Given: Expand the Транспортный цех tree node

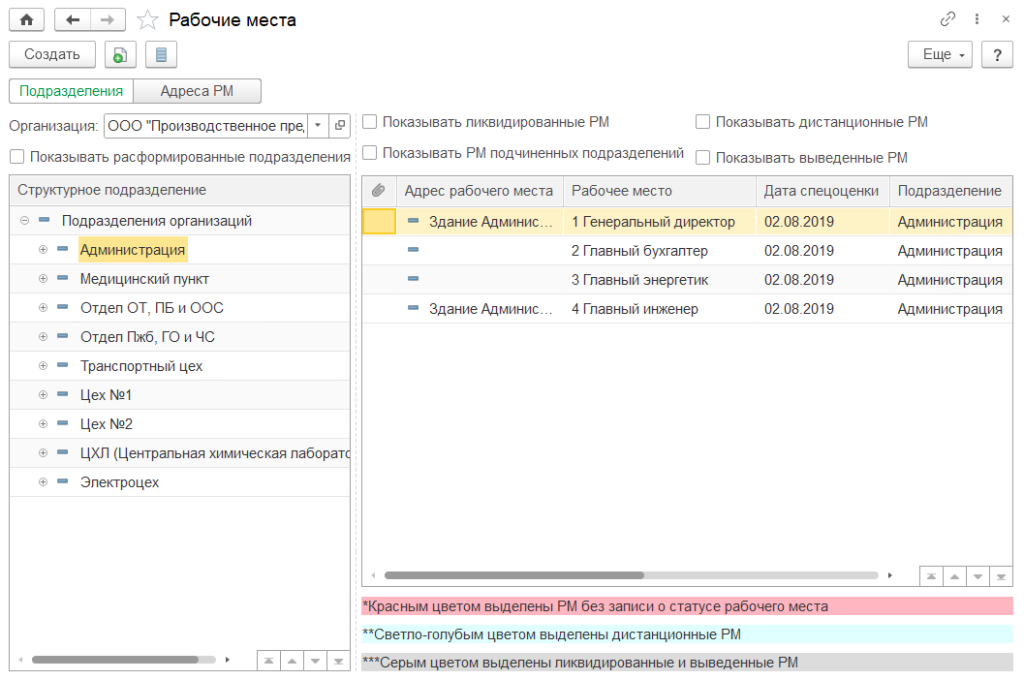Looking at the screenshot, I should (43, 366).
